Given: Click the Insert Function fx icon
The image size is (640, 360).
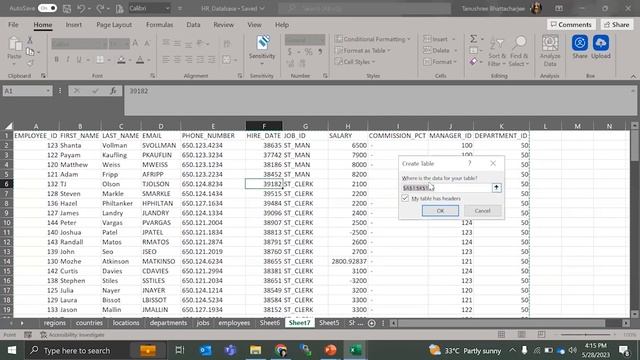Looking at the screenshot, I should (x=113, y=91).
